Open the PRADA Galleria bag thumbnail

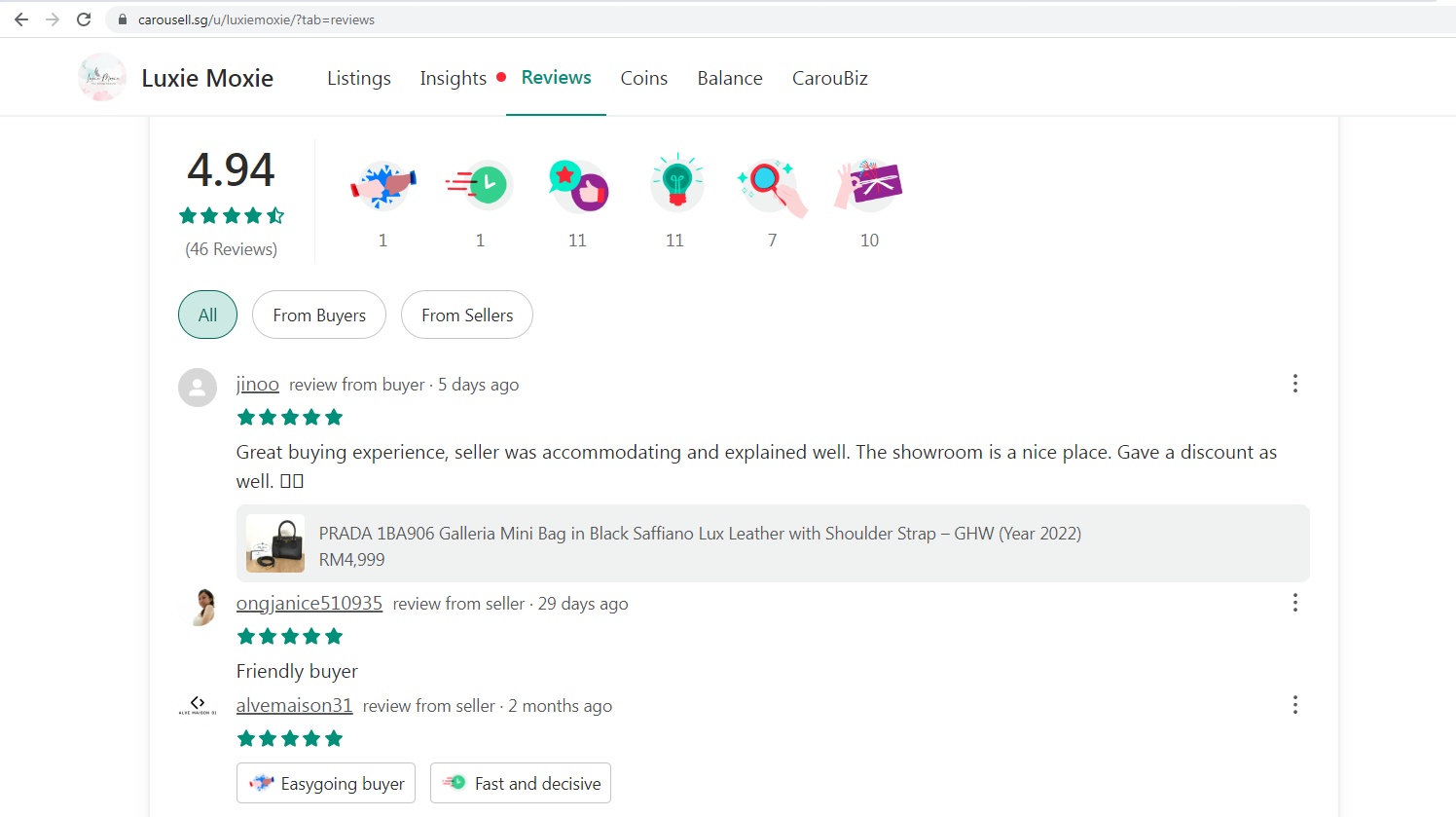pos(275,543)
